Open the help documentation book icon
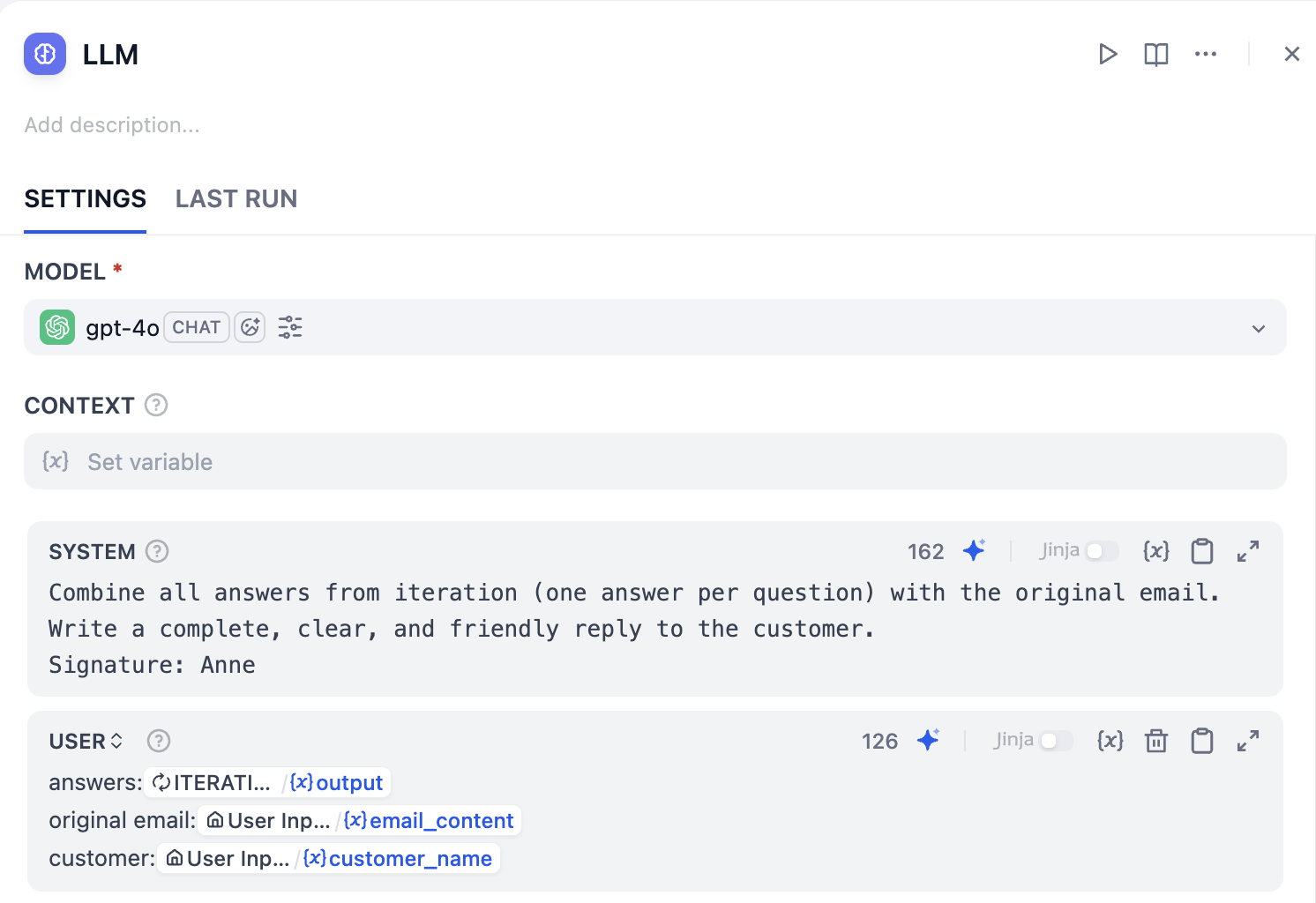Viewport: 1316px width, 903px height. 1155,55
